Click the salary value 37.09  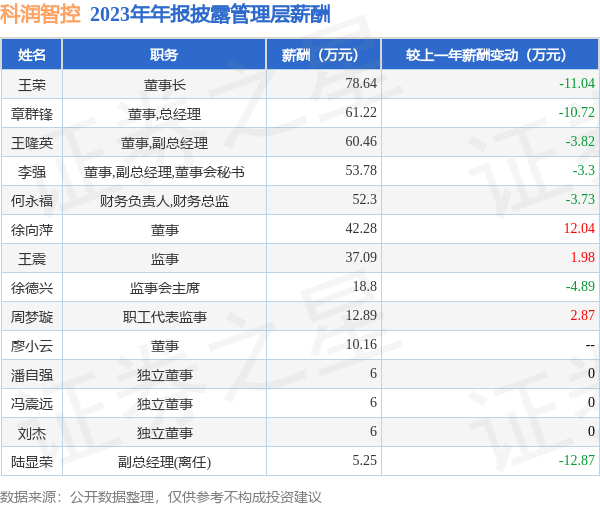(361, 258)
